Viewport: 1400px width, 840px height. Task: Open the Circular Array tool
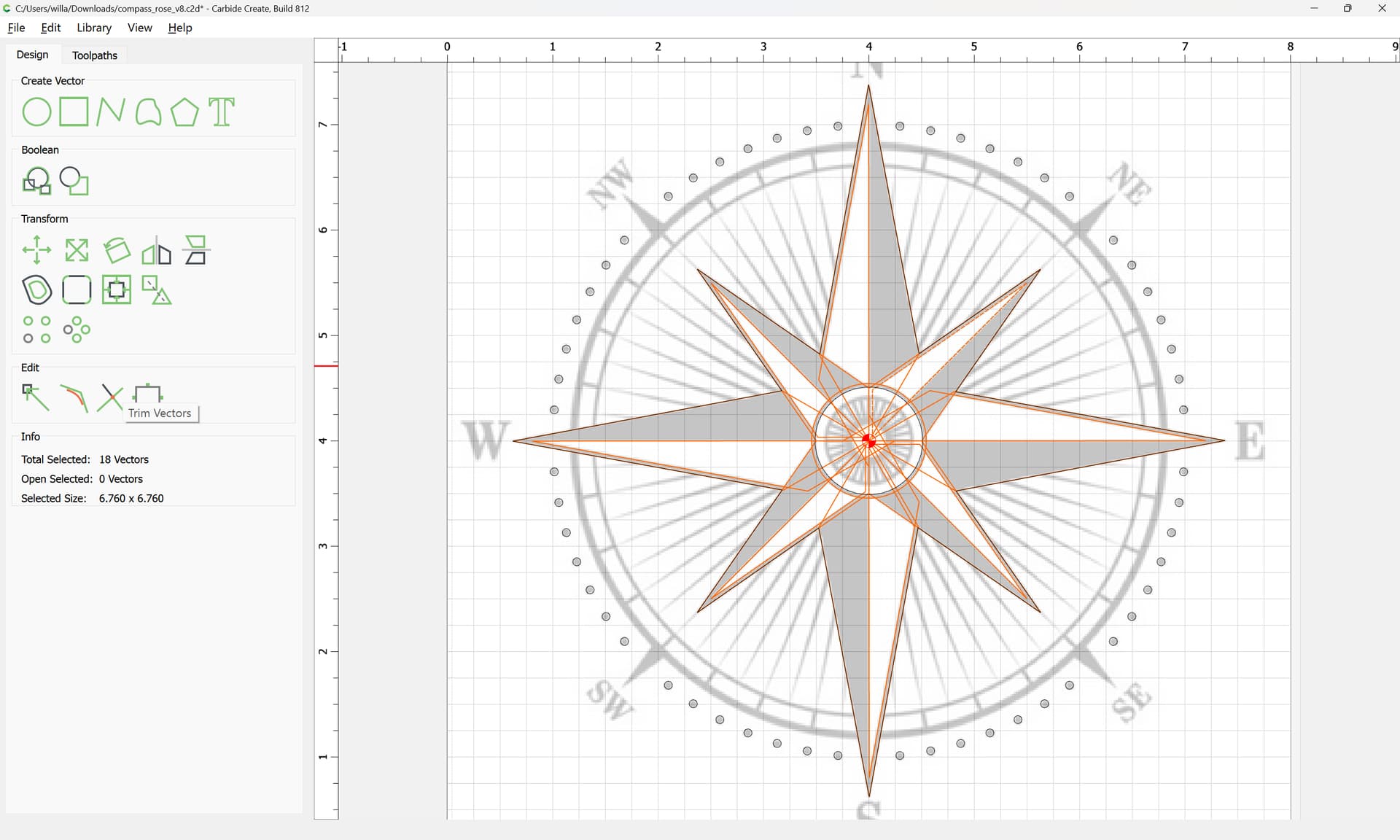[77, 330]
